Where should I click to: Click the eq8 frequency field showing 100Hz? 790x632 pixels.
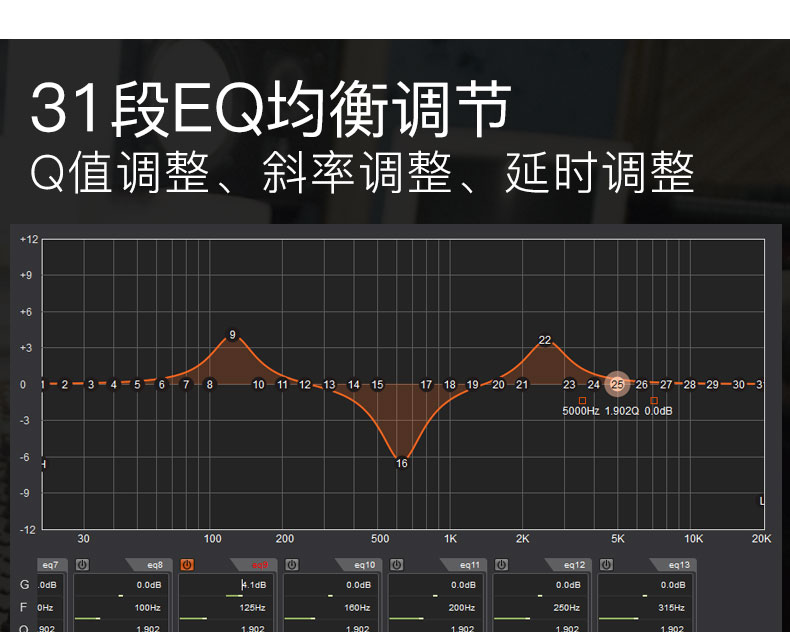[x=148, y=607]
